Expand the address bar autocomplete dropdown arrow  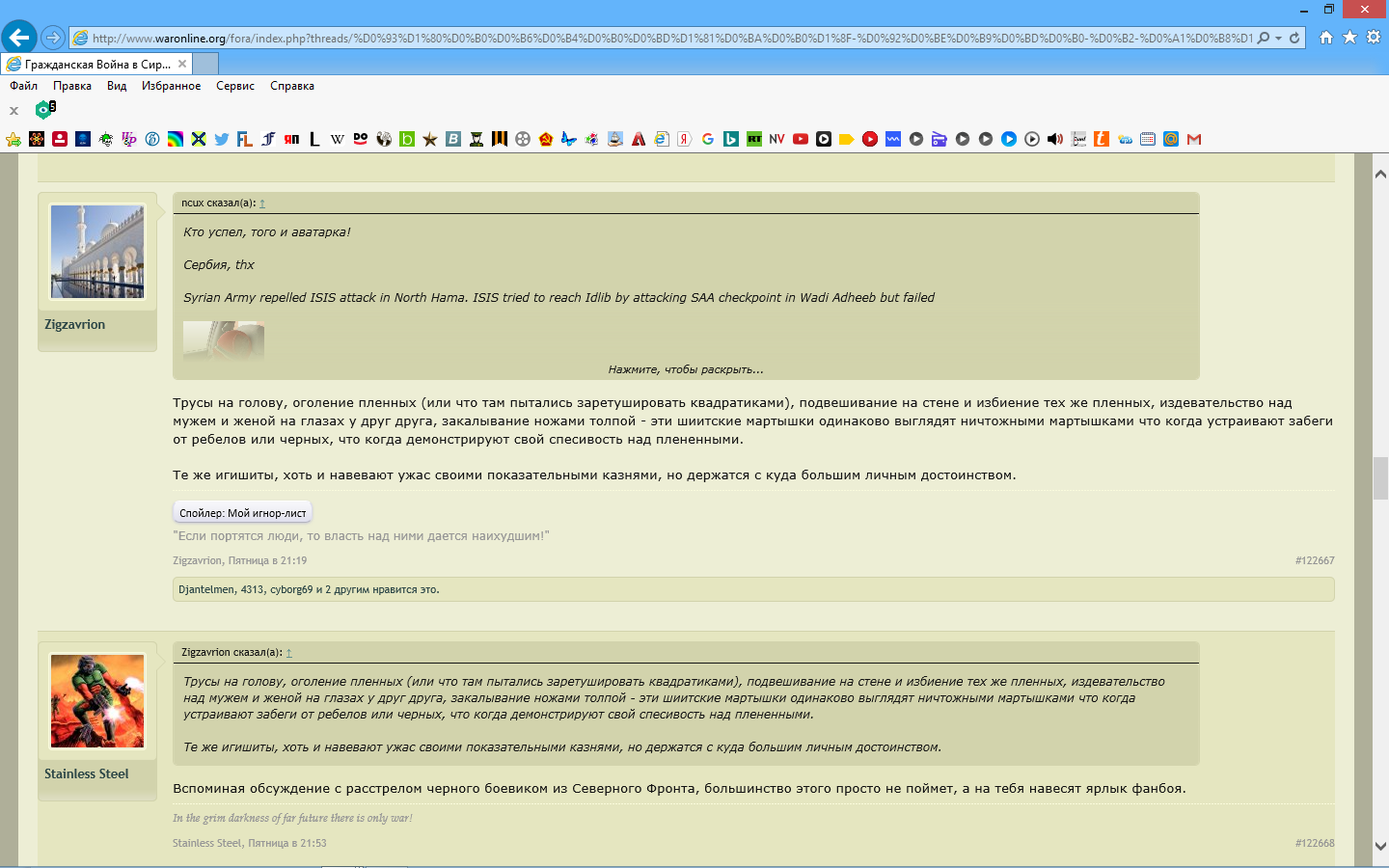1279,39
